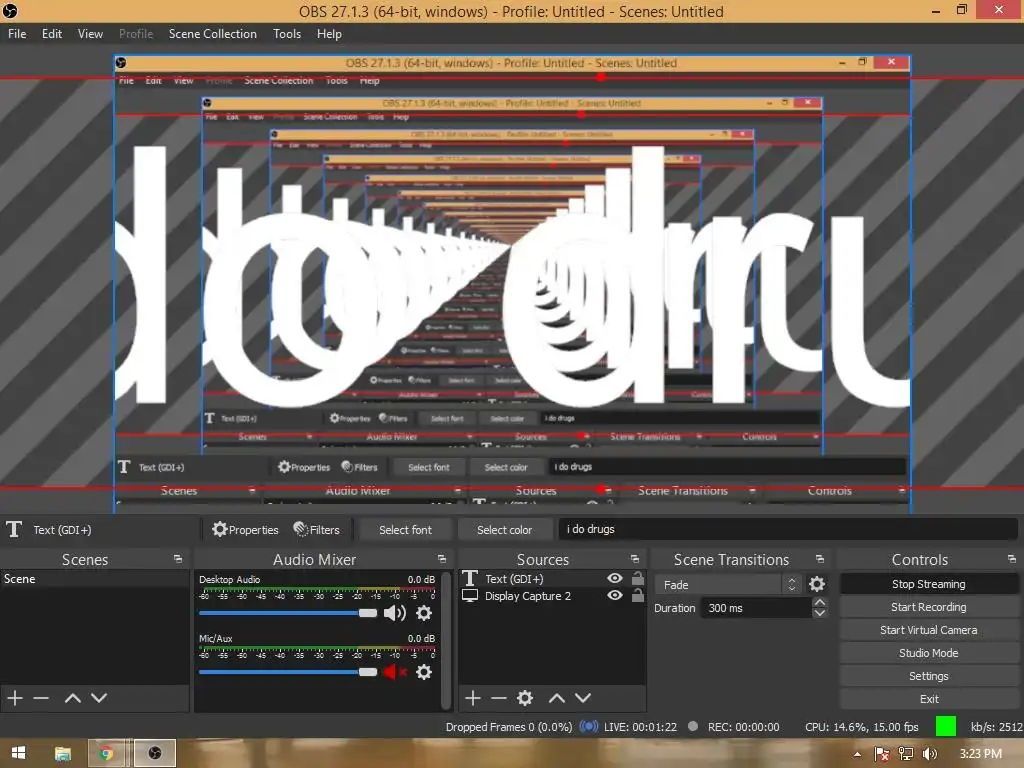The width and height of the screenshot is (1024, 768).
Task: Click Stop Streaming
Action: [x=929, y=584]
